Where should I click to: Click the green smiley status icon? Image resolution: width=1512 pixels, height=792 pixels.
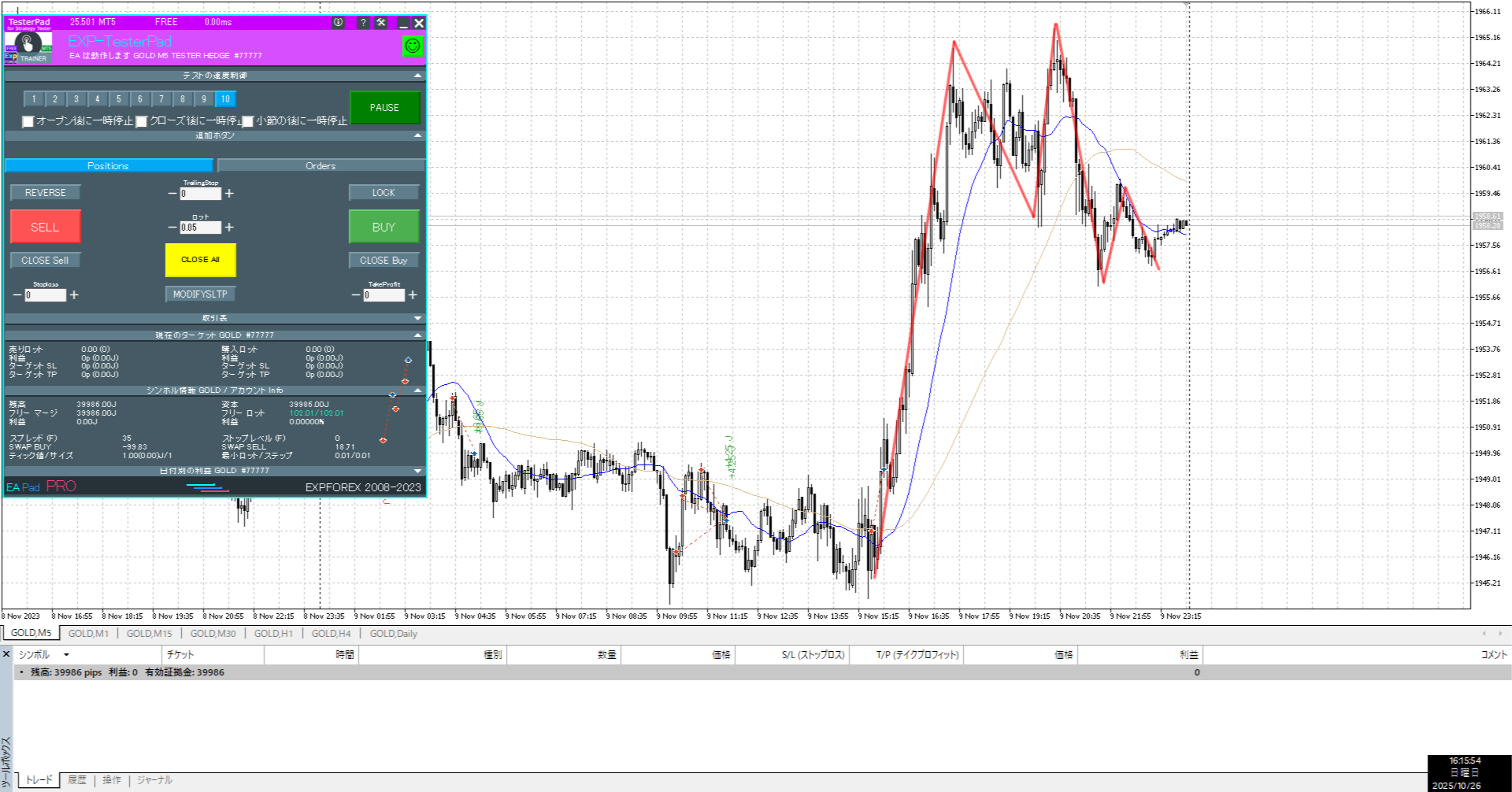coord(412,46)
